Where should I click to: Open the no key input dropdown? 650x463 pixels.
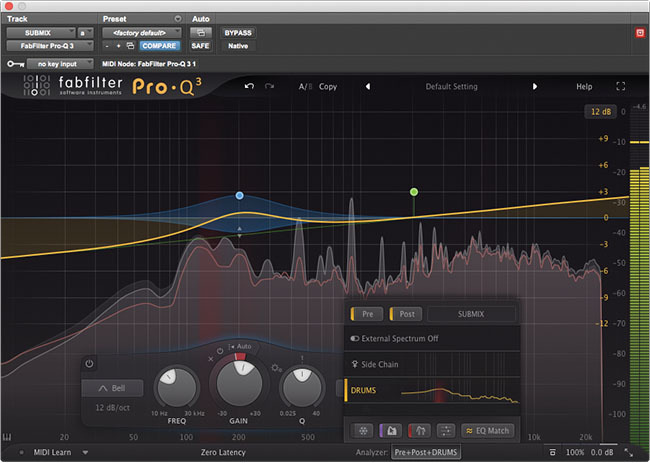click(x=60, y=64)
